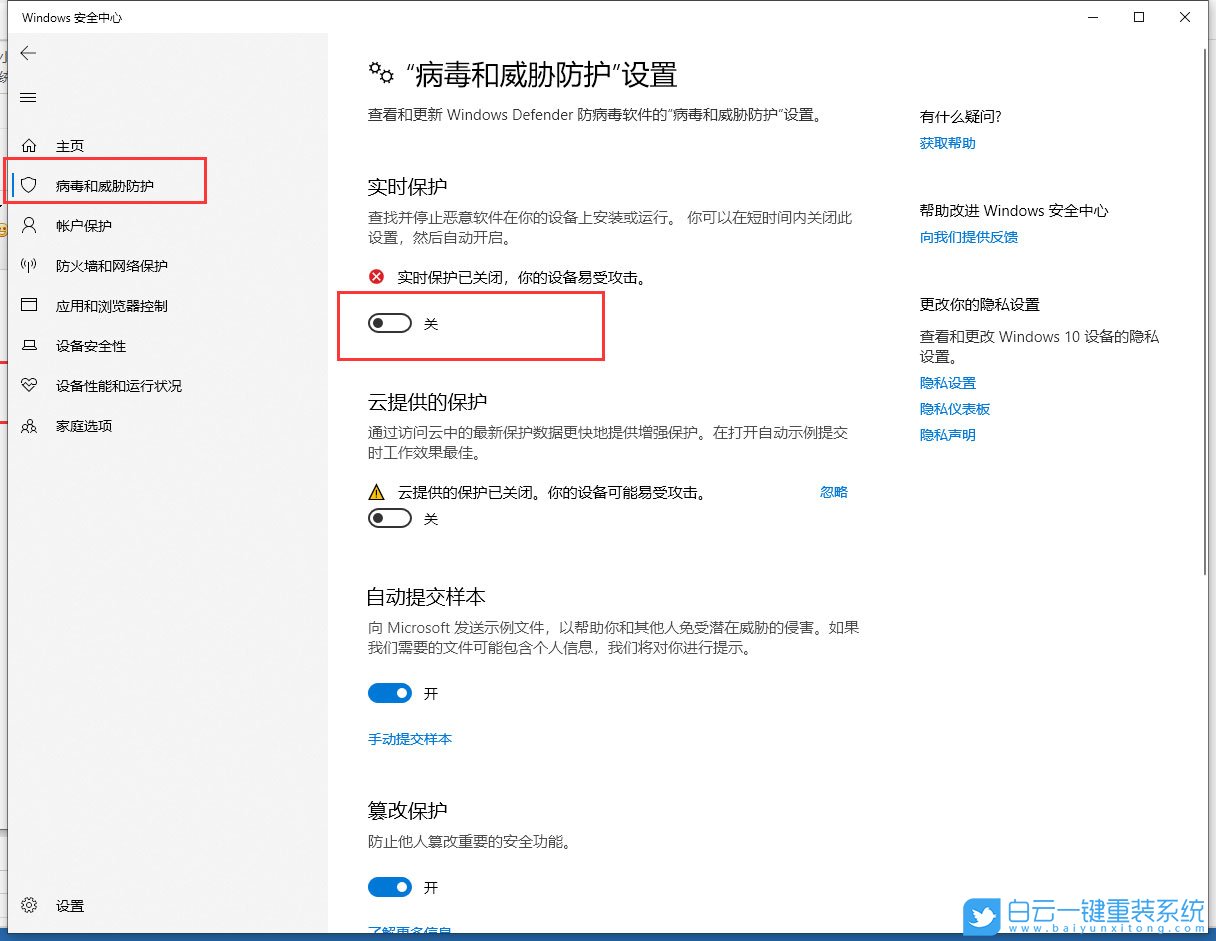Open 设备安全性 using the laptop icon

(x=30, y=345)
